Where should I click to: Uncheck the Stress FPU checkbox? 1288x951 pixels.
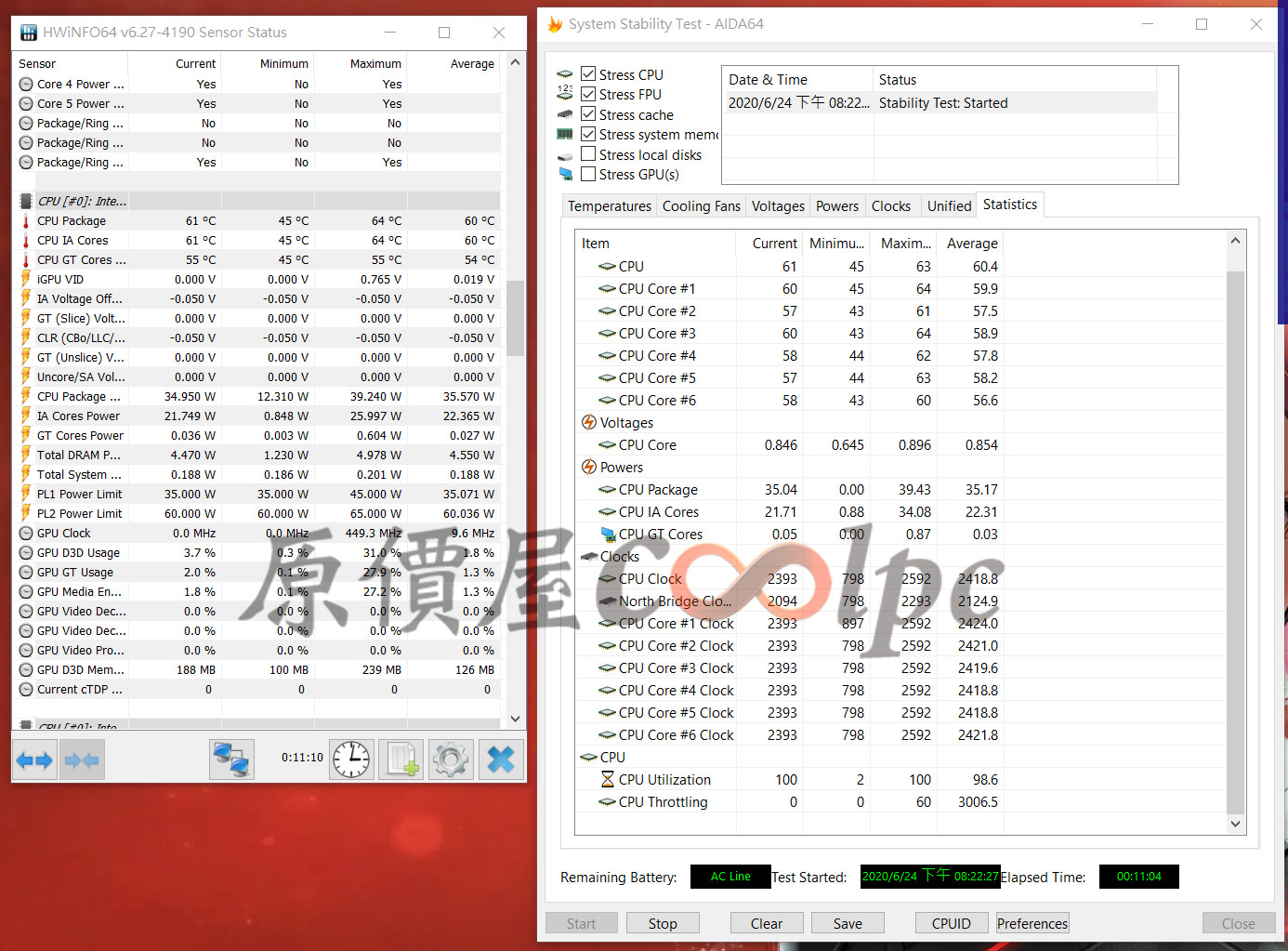588,94
